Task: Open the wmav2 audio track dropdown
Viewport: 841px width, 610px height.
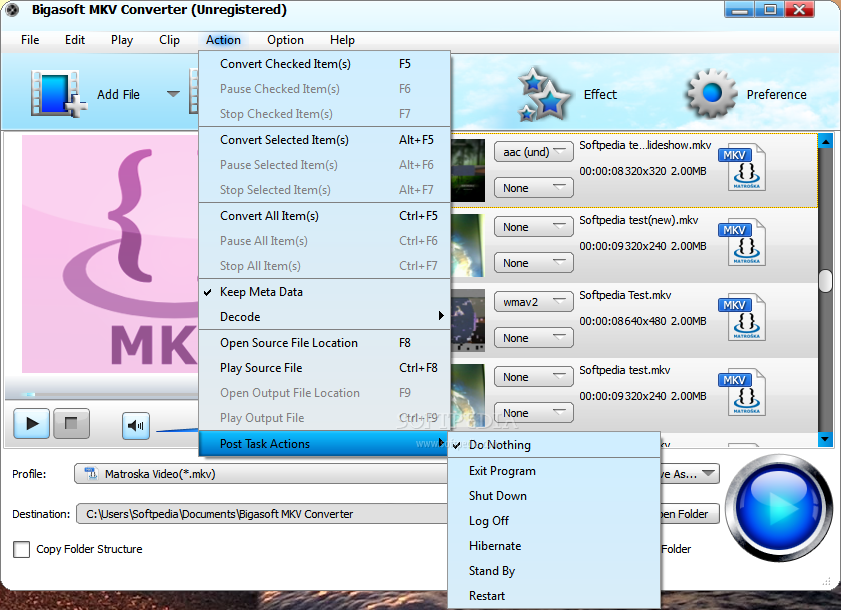Action: pos(534,302)
